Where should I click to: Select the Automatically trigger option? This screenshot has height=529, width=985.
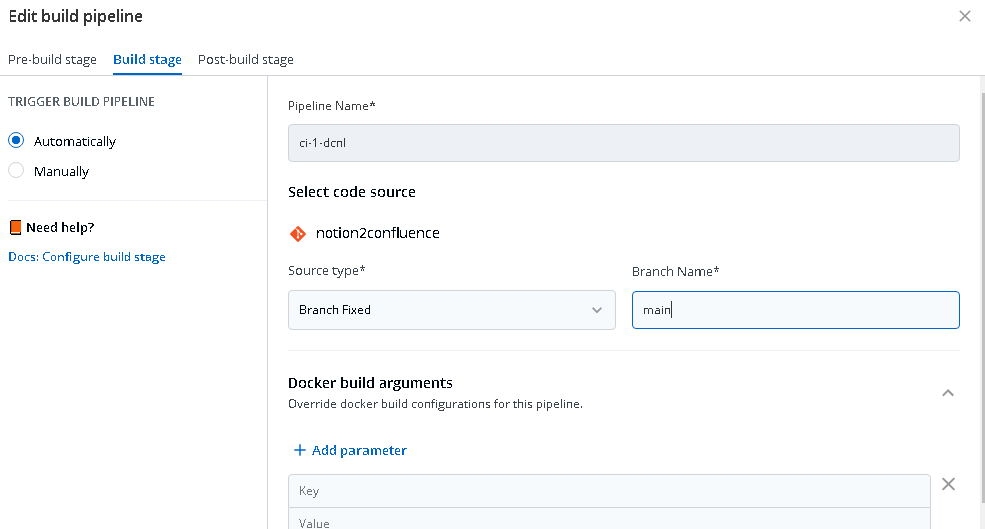click(16, 141)
